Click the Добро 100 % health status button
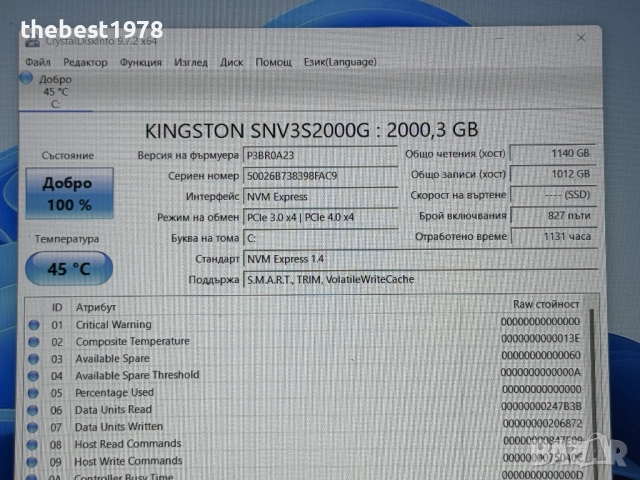 pos(69,193)
